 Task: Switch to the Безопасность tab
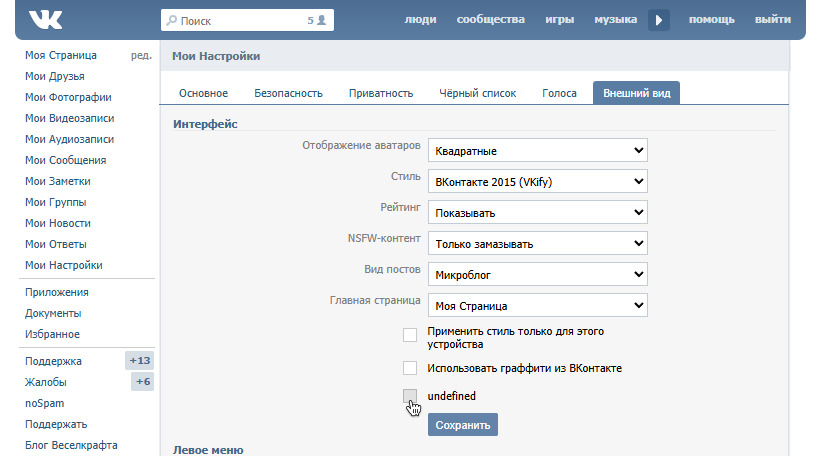click(288, 94)
